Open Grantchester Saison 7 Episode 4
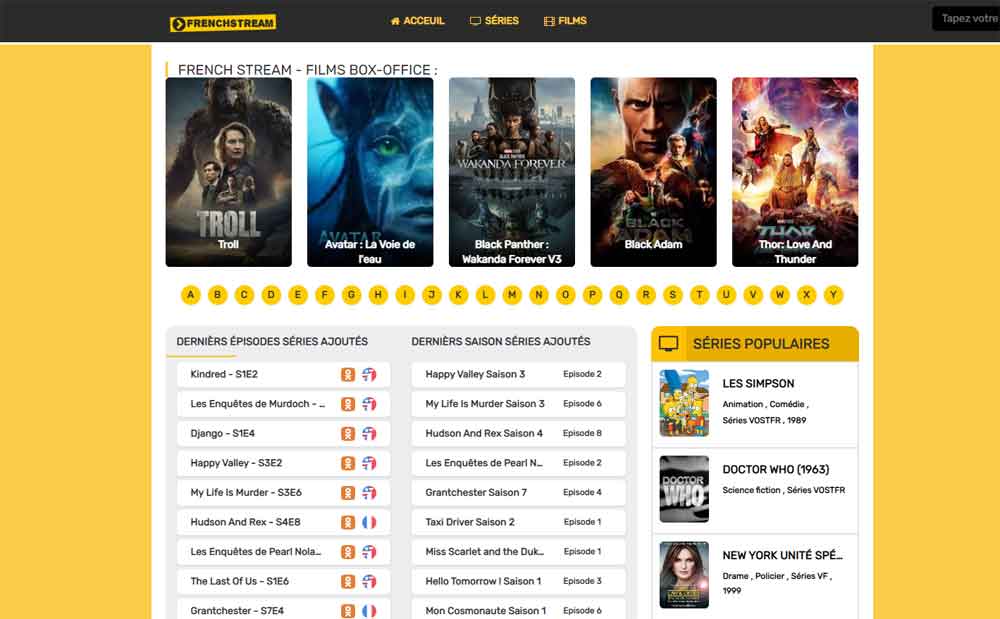This screenshot has width=1000, height=619. 518,492
